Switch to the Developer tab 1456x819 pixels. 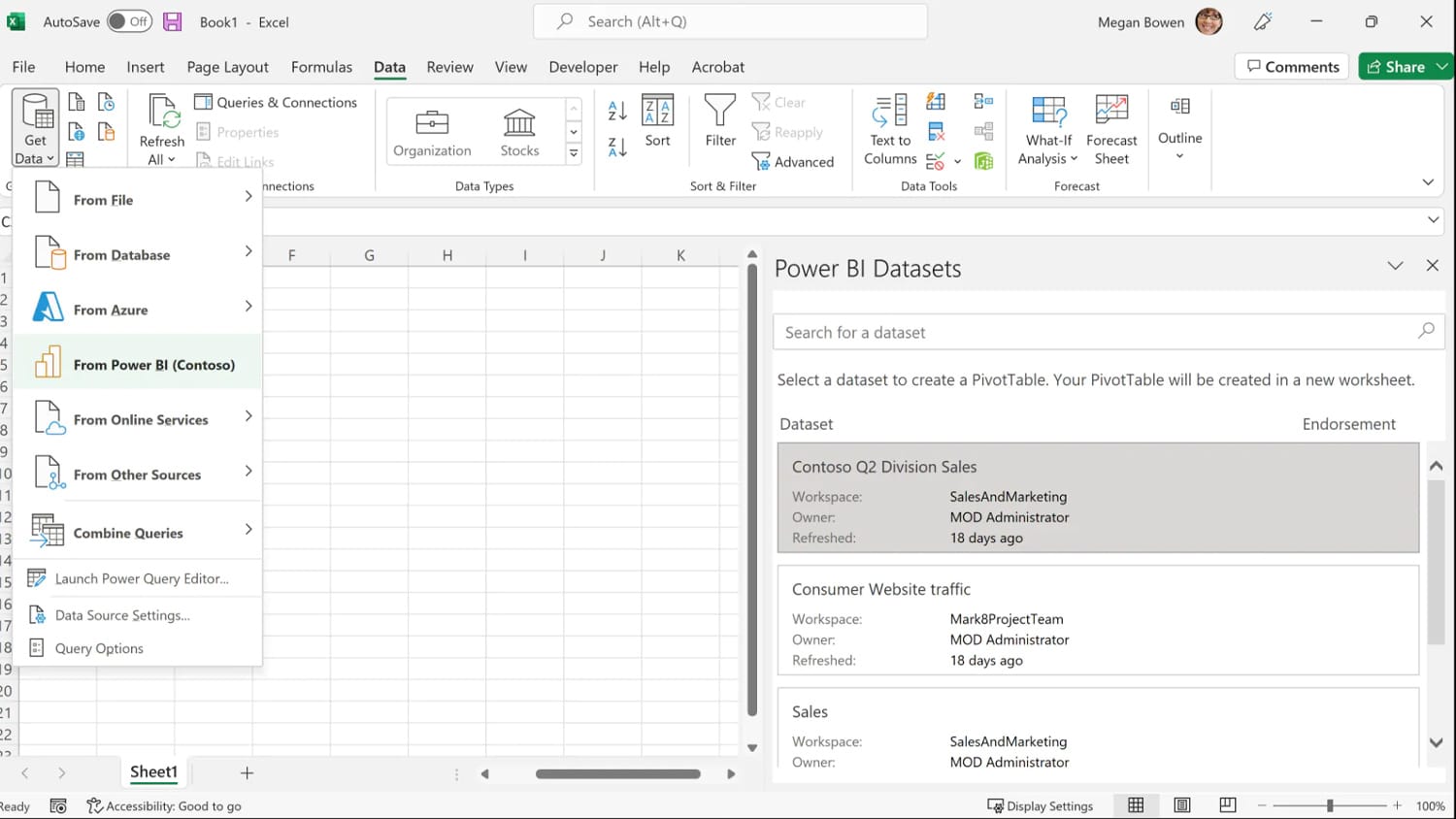pyautogui.click(x=582, y=67)
